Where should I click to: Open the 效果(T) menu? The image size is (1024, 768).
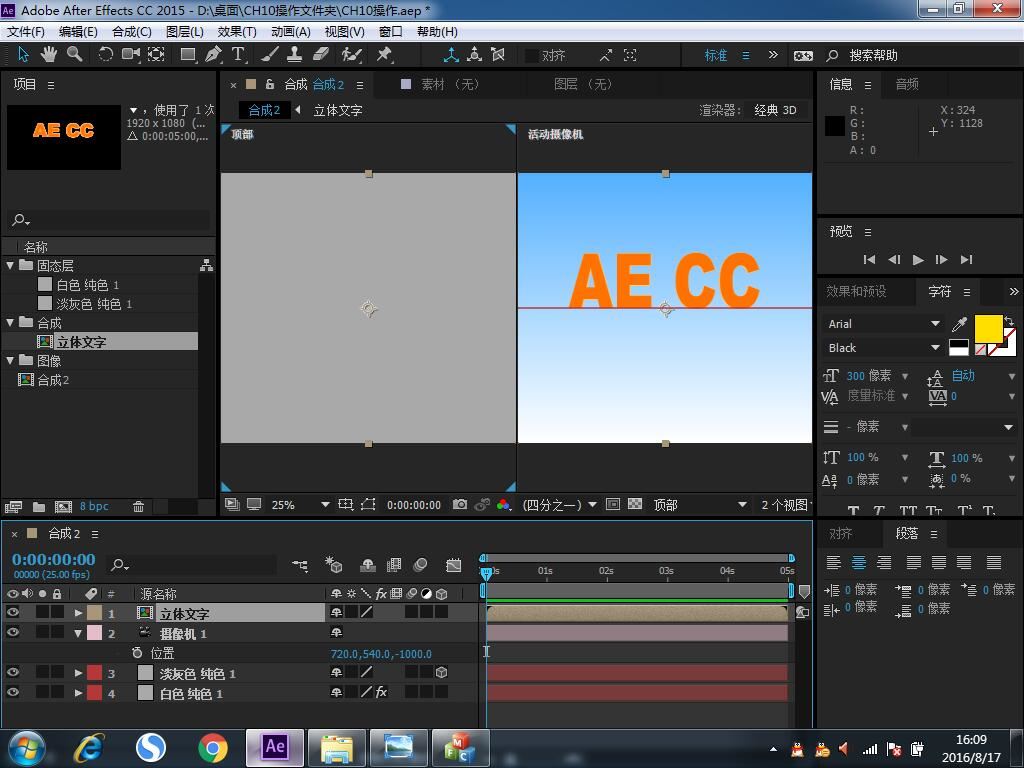237,31
